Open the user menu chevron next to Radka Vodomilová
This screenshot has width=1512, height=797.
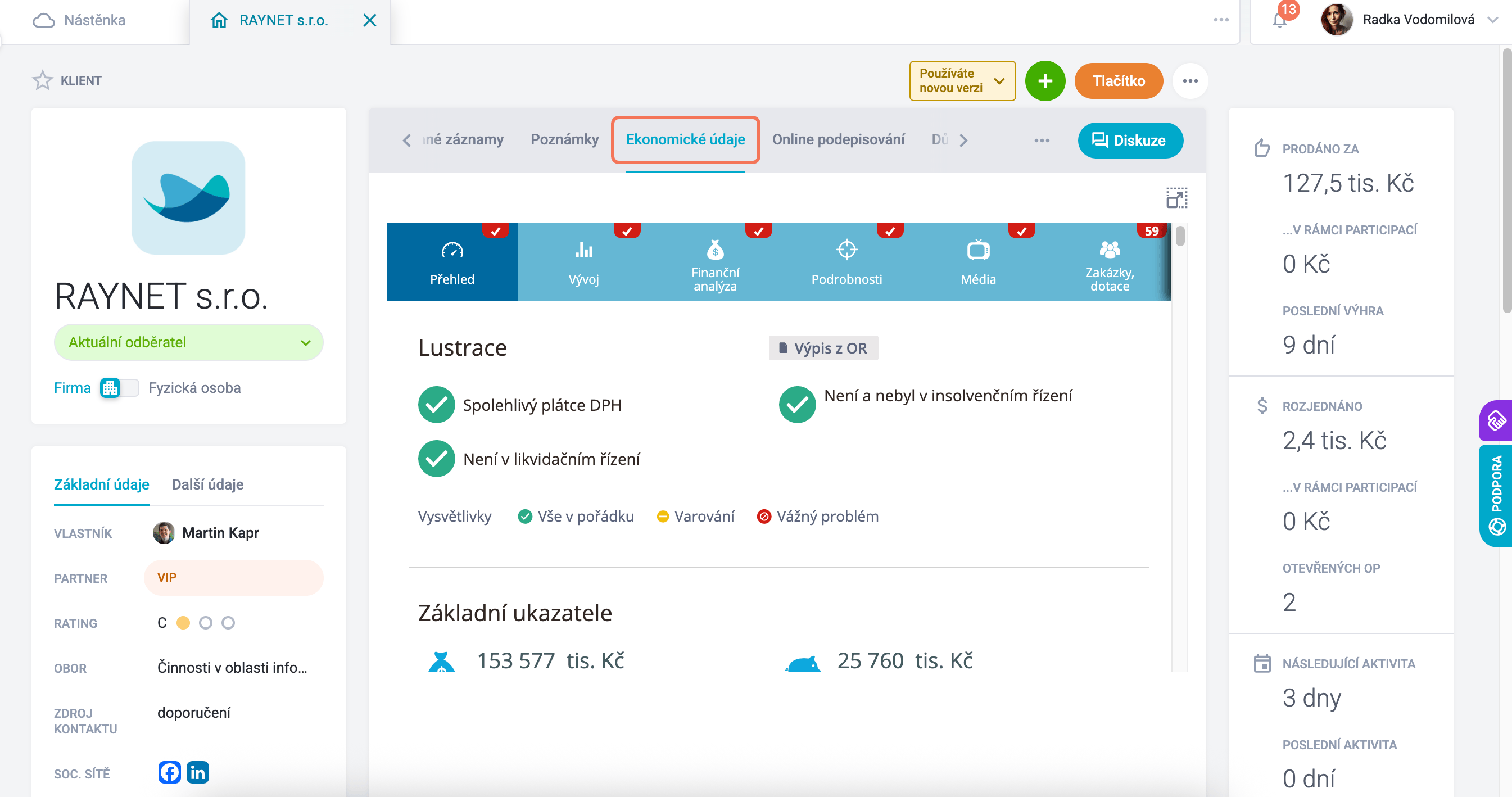(1492, 20)
